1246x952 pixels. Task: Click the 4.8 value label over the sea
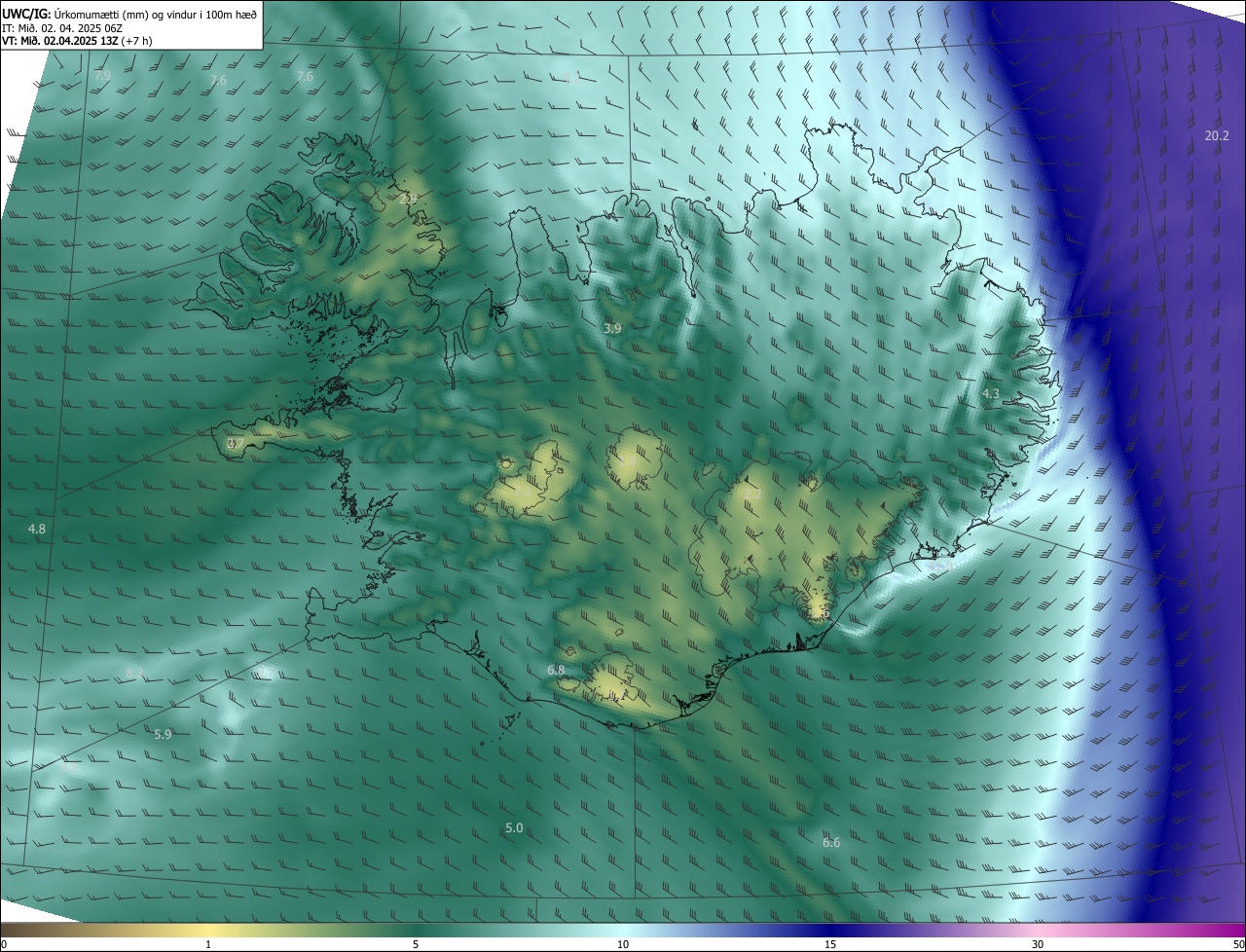click(37, 529)
